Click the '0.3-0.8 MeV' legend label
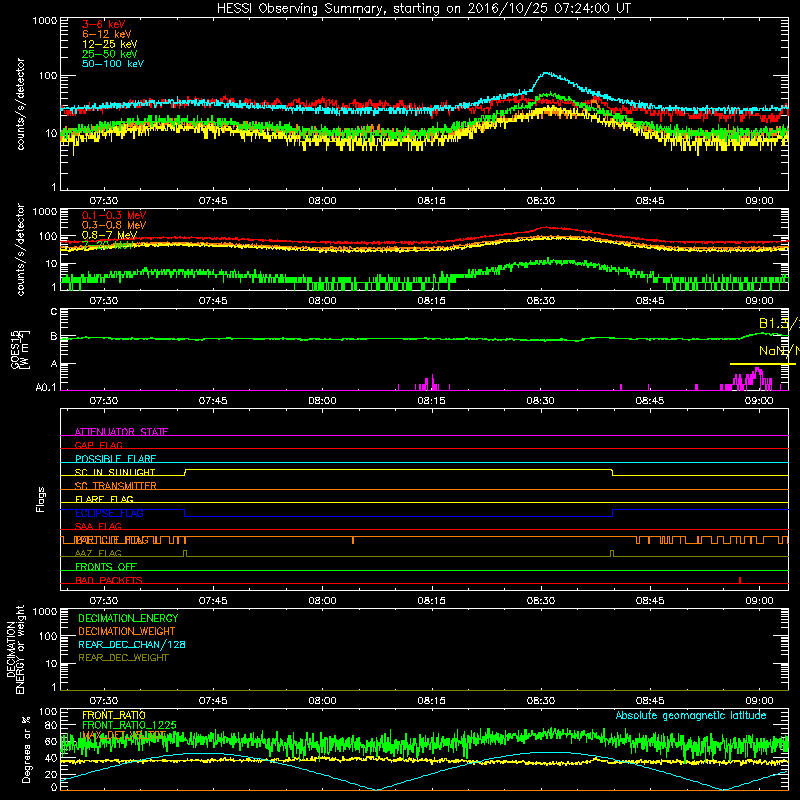Viewport: 800px width, 800px height. 114,225
